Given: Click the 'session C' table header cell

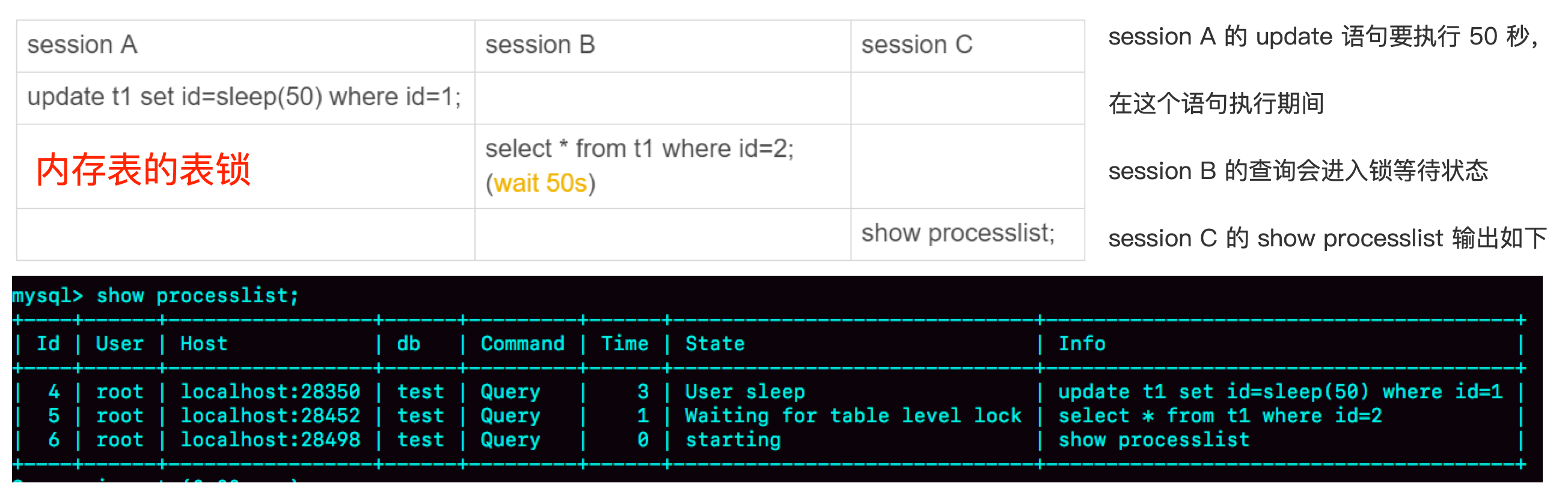Looking at the screenshot, I should pyautogui.click(x=916, y=45).
